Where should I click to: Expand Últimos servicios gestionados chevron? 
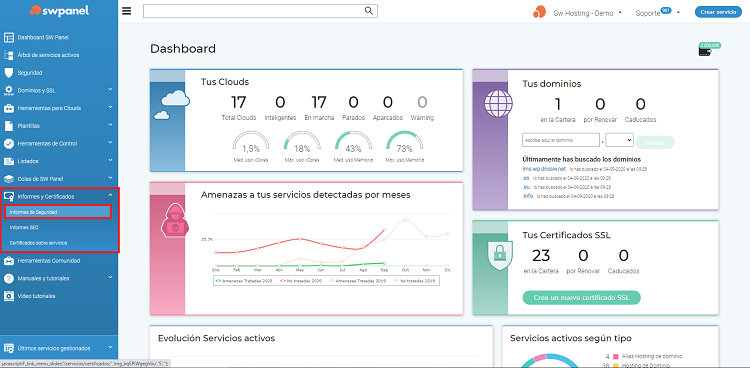point(110,347)
